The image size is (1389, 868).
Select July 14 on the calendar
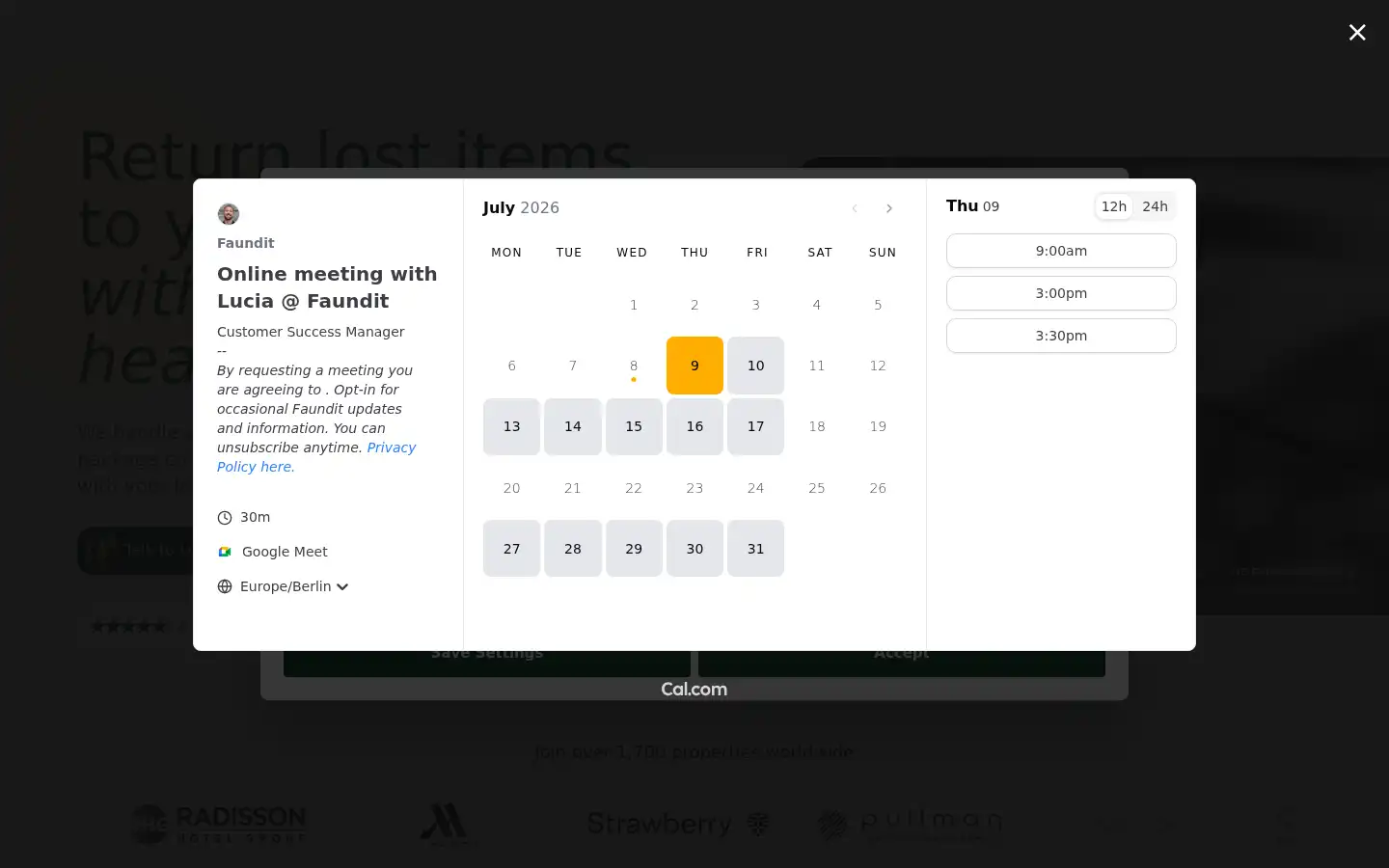tap(573, 426)
